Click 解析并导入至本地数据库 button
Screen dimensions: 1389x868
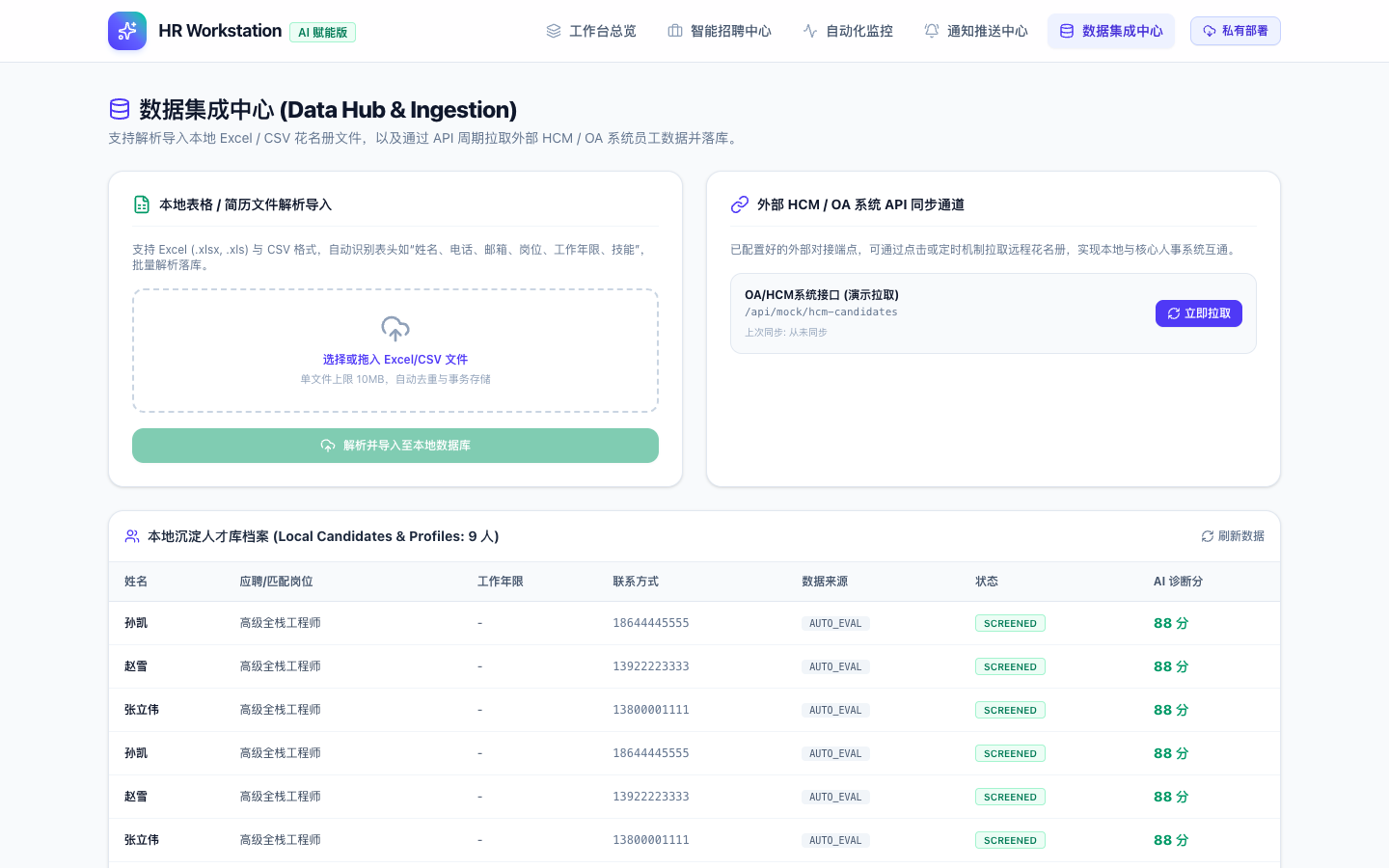coord(395,446)
